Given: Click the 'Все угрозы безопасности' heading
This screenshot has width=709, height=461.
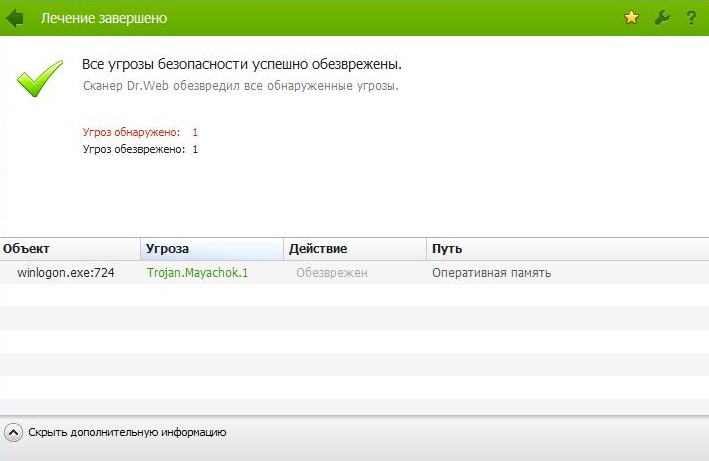Looking at the screenshot, I should click(241, 64).
